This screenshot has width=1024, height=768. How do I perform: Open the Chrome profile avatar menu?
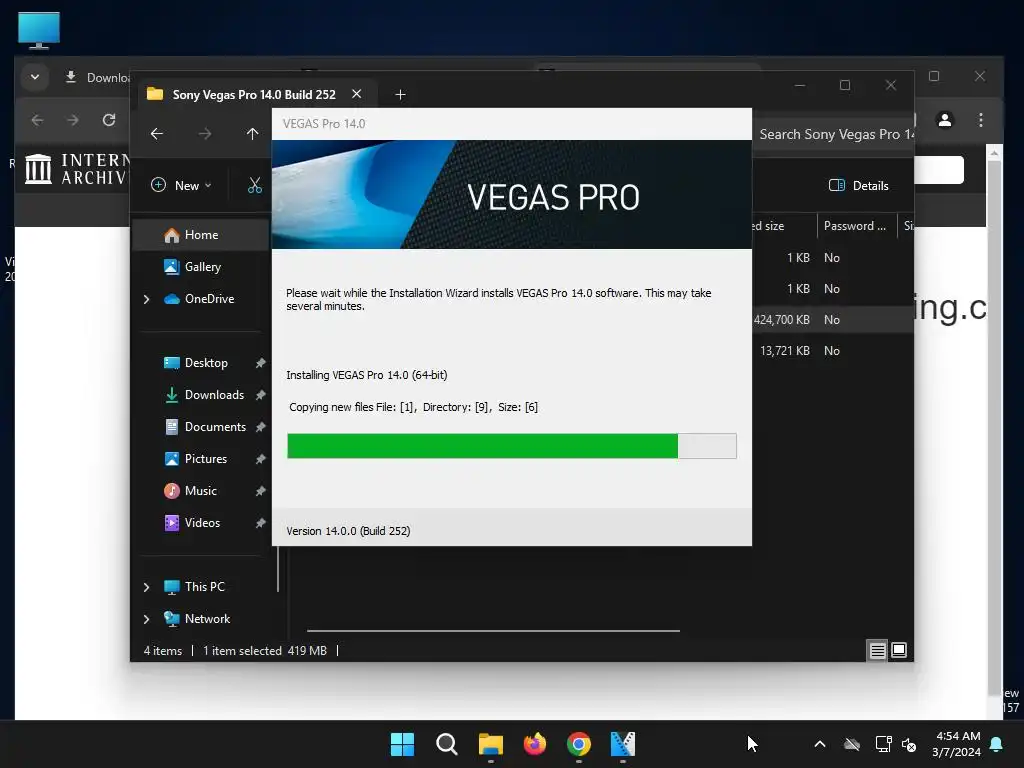pyautogui.click(x=945, y=120)
